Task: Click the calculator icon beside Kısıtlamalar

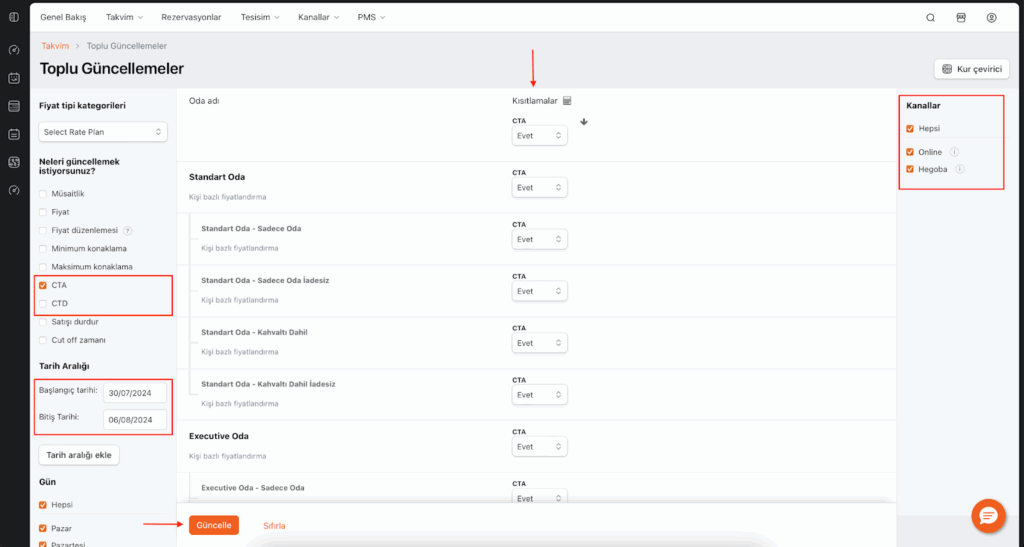Action: click(x=566, y=101)
